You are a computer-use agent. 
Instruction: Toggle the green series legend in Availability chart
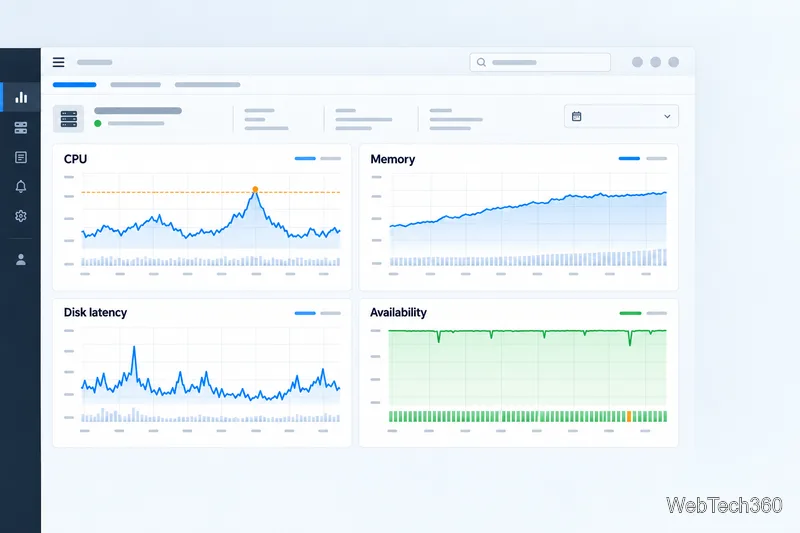tap(630, 313)
